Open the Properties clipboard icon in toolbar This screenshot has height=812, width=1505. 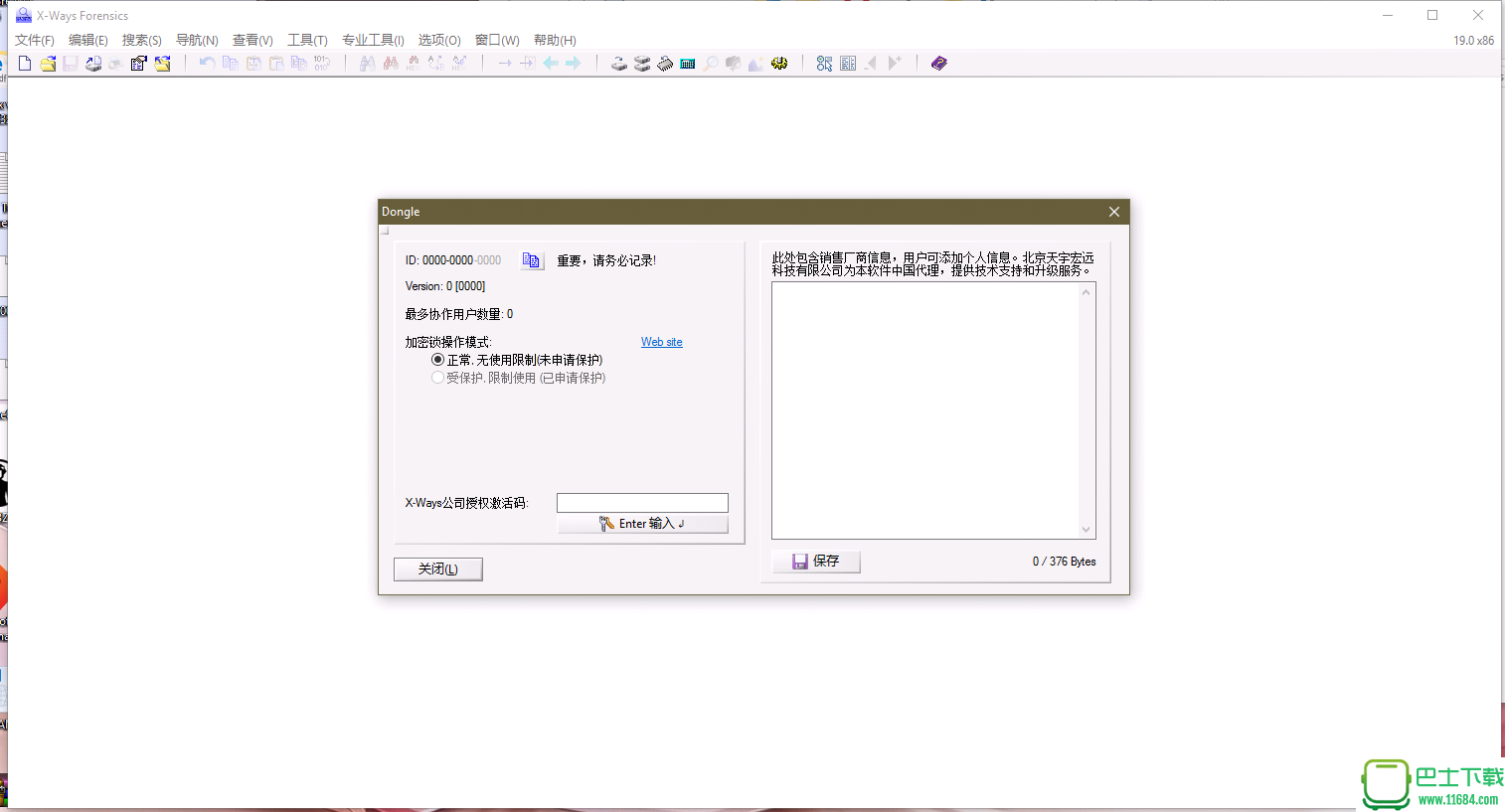138,63
